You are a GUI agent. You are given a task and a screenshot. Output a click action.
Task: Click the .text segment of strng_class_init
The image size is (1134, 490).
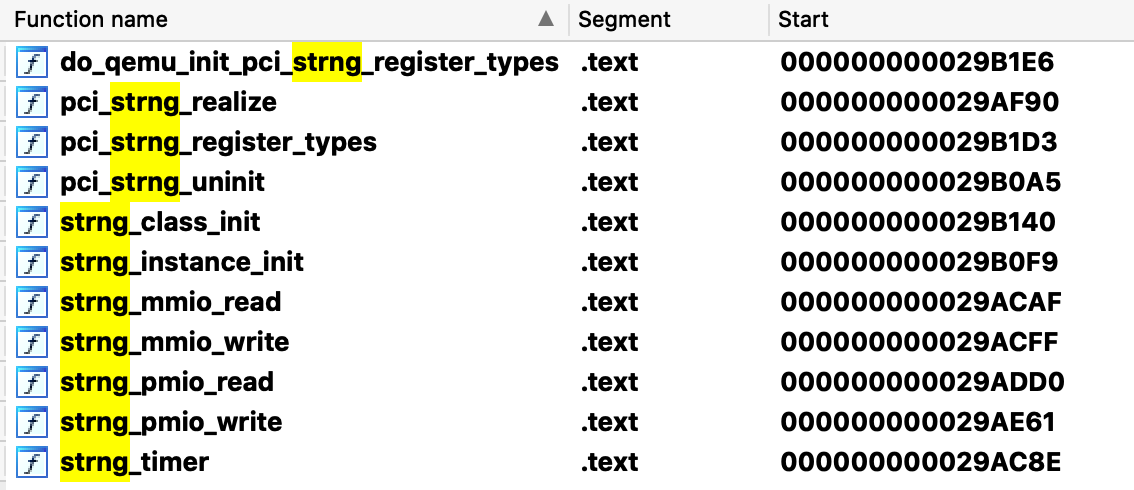click(609, 223)
